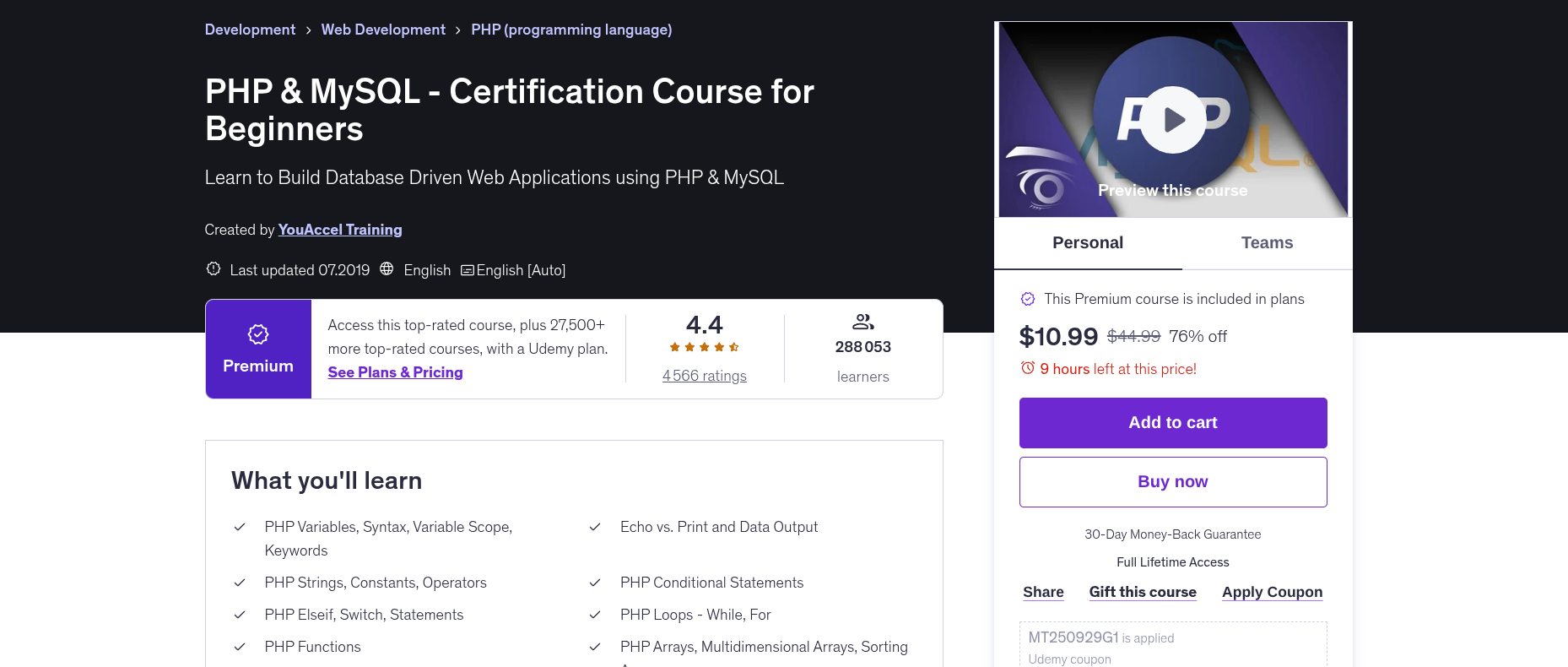
Task: Click Apply Coupon
Action: pyautogui.click(x=1272, y=592)
